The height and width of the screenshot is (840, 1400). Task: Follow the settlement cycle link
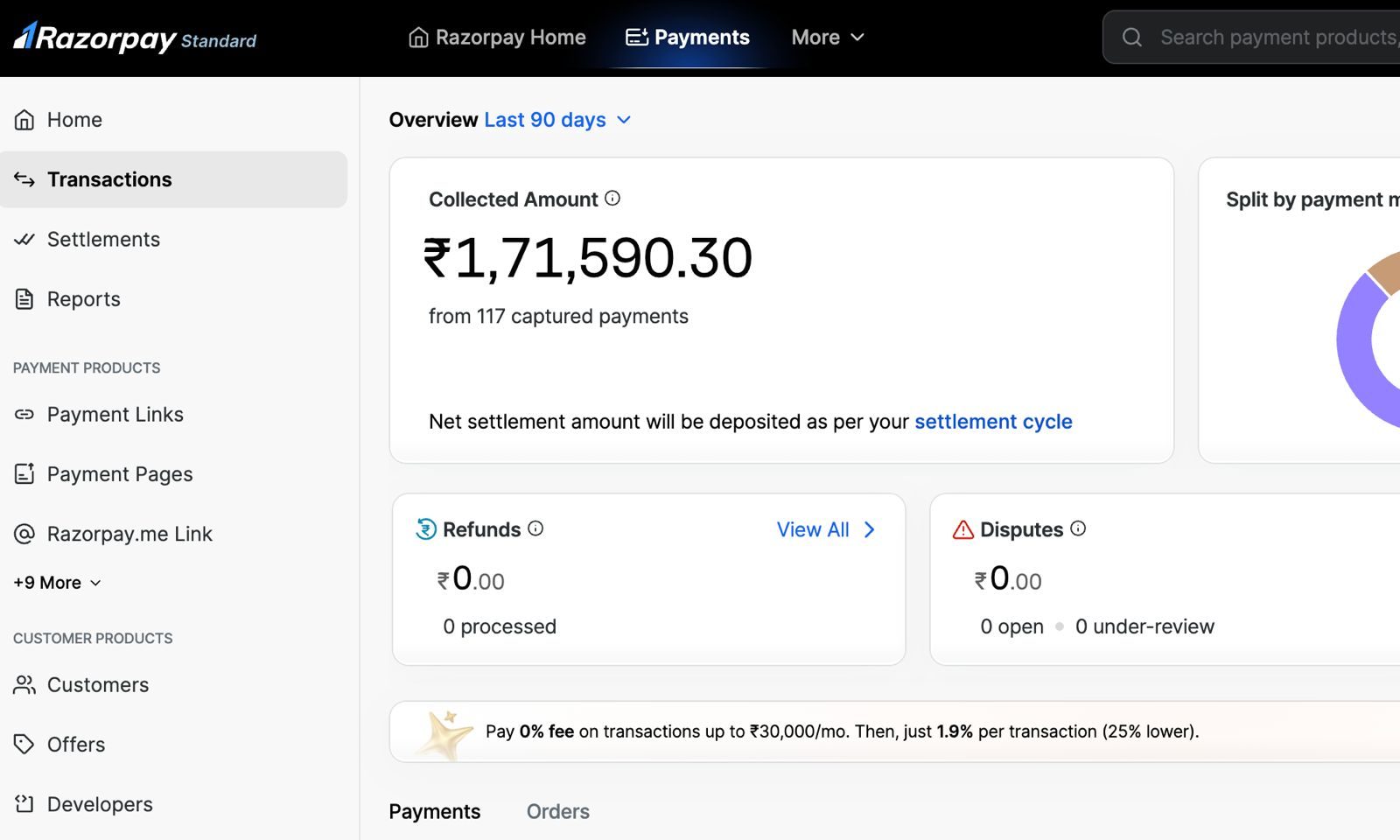[993, 422]
